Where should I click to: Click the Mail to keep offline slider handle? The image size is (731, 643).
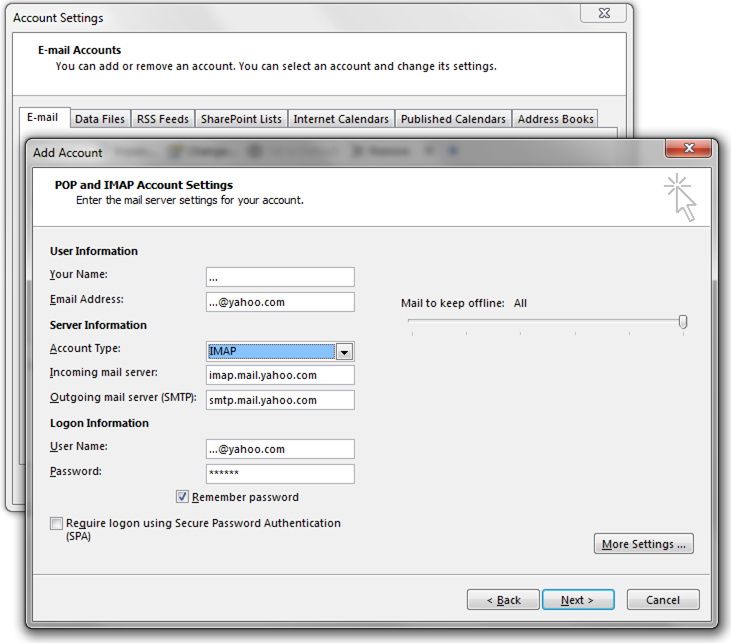pos(683,322)
